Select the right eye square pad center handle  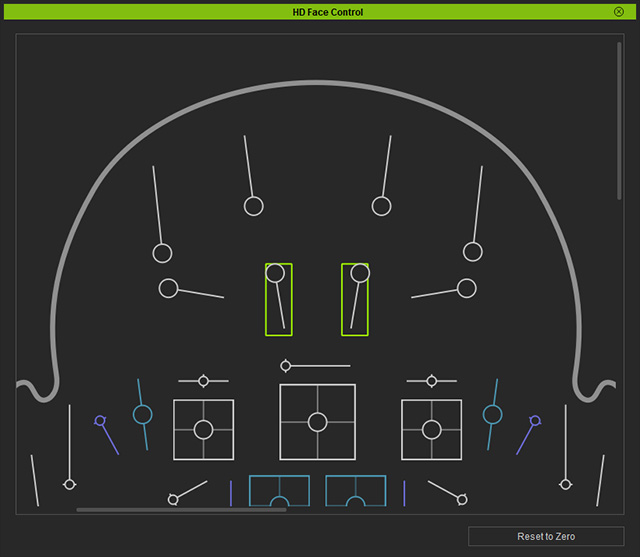(x=431, y=430)
